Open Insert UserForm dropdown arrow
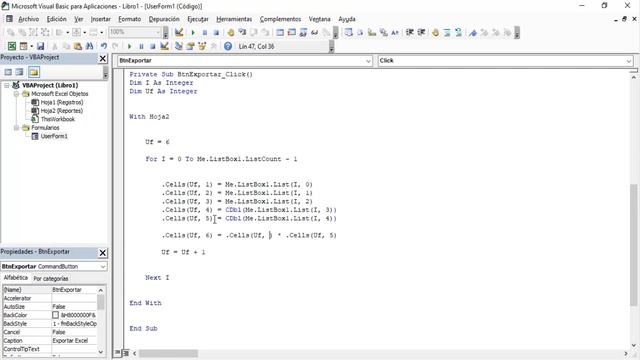The width and height of the screenshot is (640, 360). [31, 46]
